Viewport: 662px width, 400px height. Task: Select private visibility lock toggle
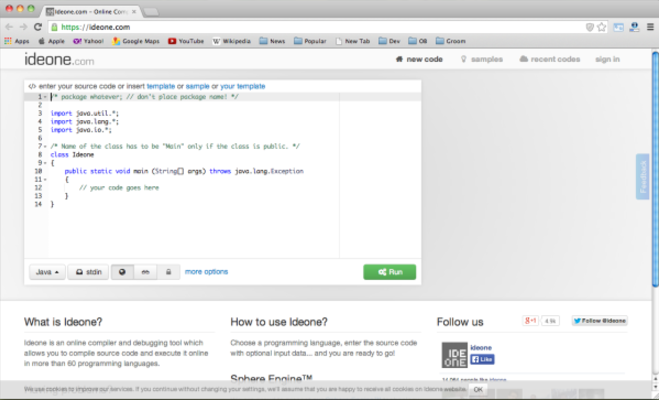click(x=168, y=272)
